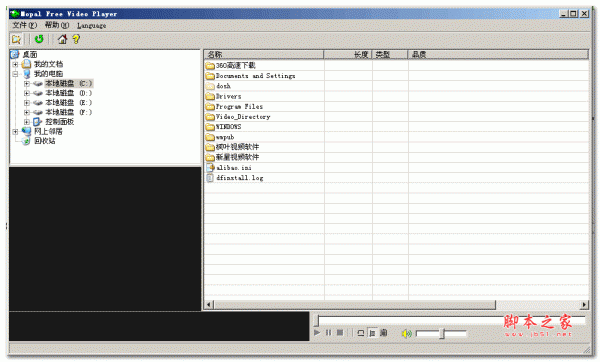Image resolution: width=600 pixels, height=362 pixels.
Task: Select the 枫叶视频软件 folder name
Action: pos(237,147)
